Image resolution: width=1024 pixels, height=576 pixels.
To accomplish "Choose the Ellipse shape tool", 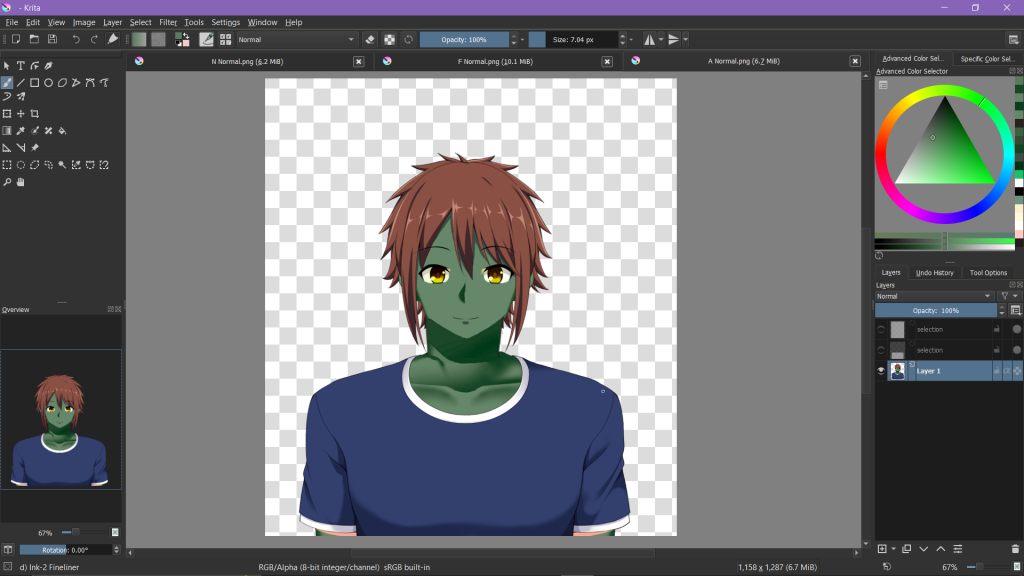I will pos(48,83).
